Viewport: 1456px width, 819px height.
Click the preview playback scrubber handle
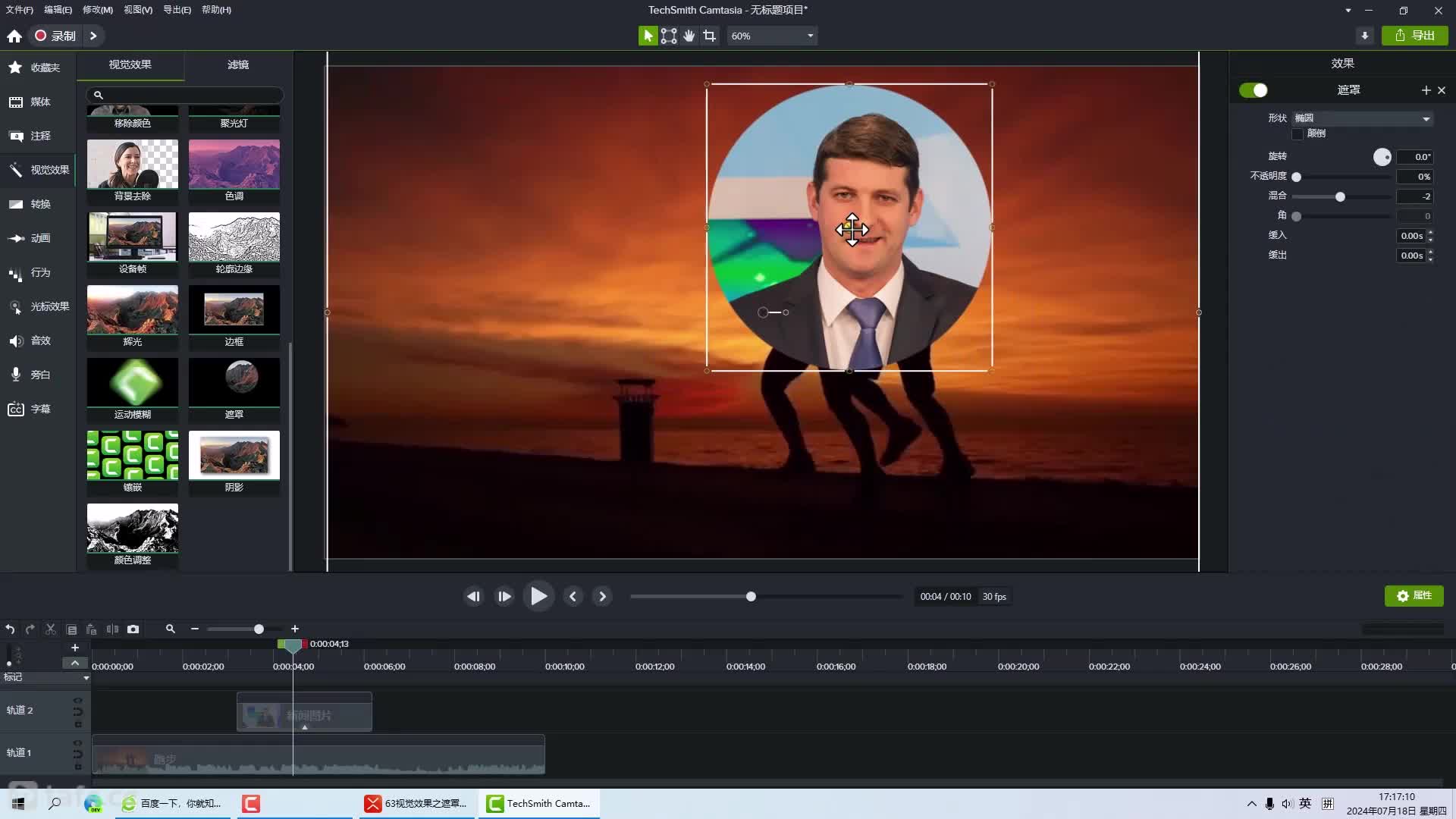tap(751, 597)
